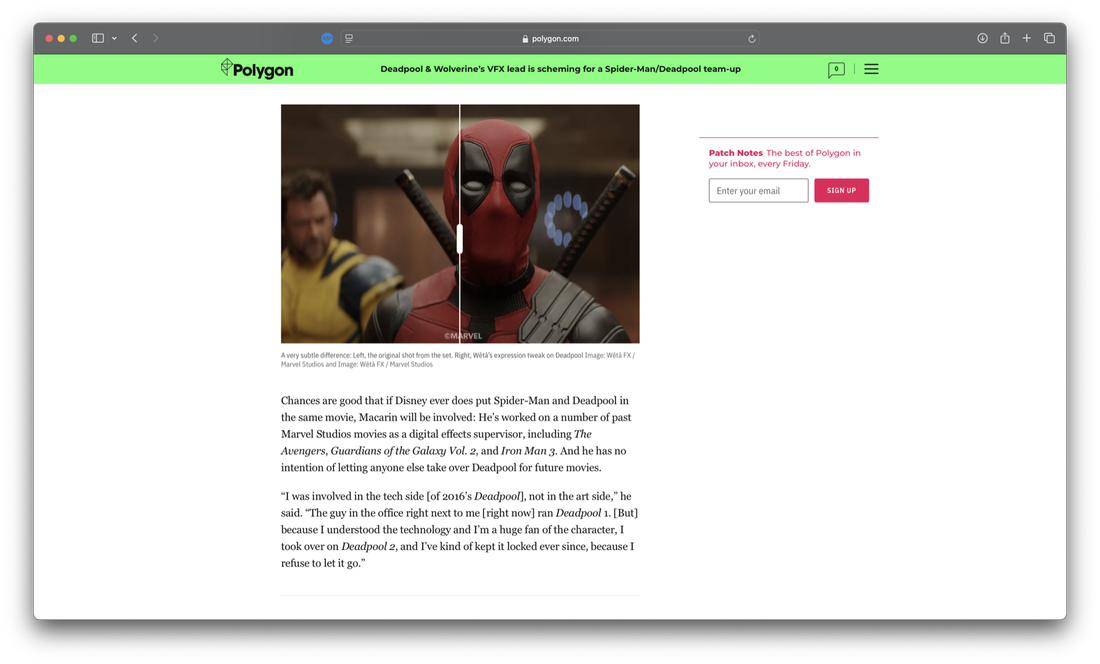Screen dimensions: 1100x664
Task: Click the site lock icon in address bar
Action: (525, 39)
